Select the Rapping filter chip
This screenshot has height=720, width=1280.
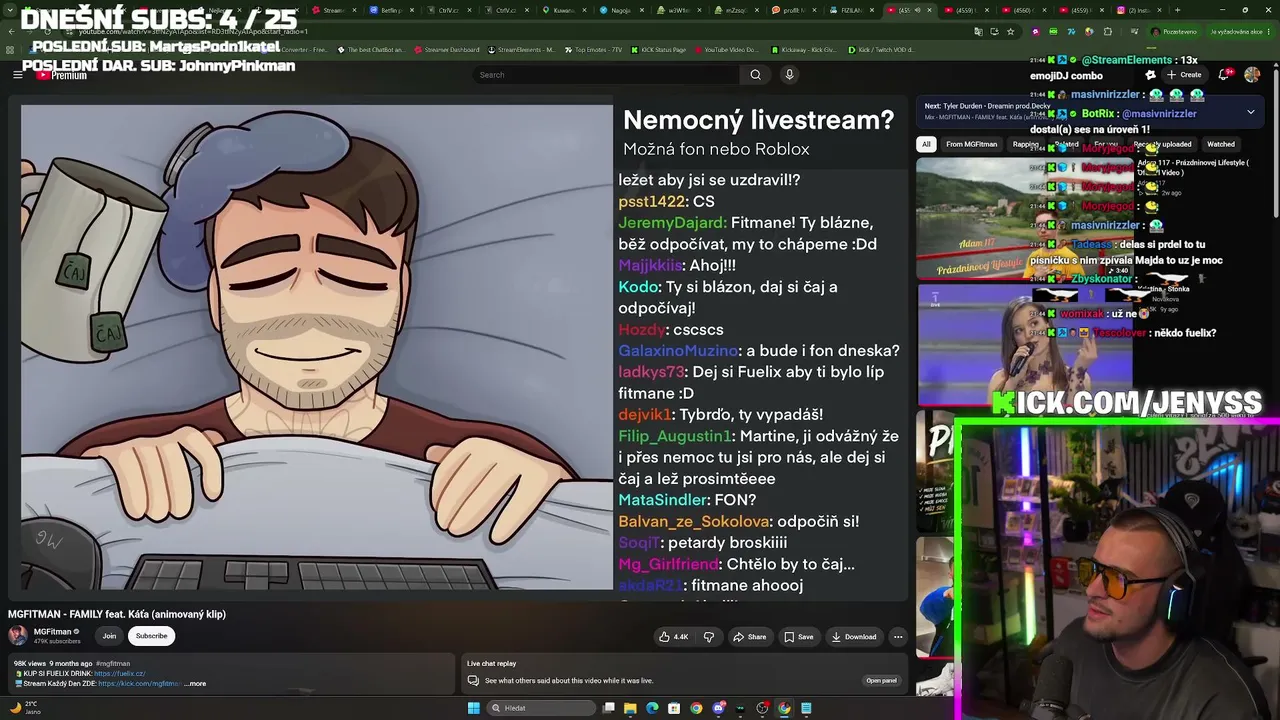(1025, 144)
